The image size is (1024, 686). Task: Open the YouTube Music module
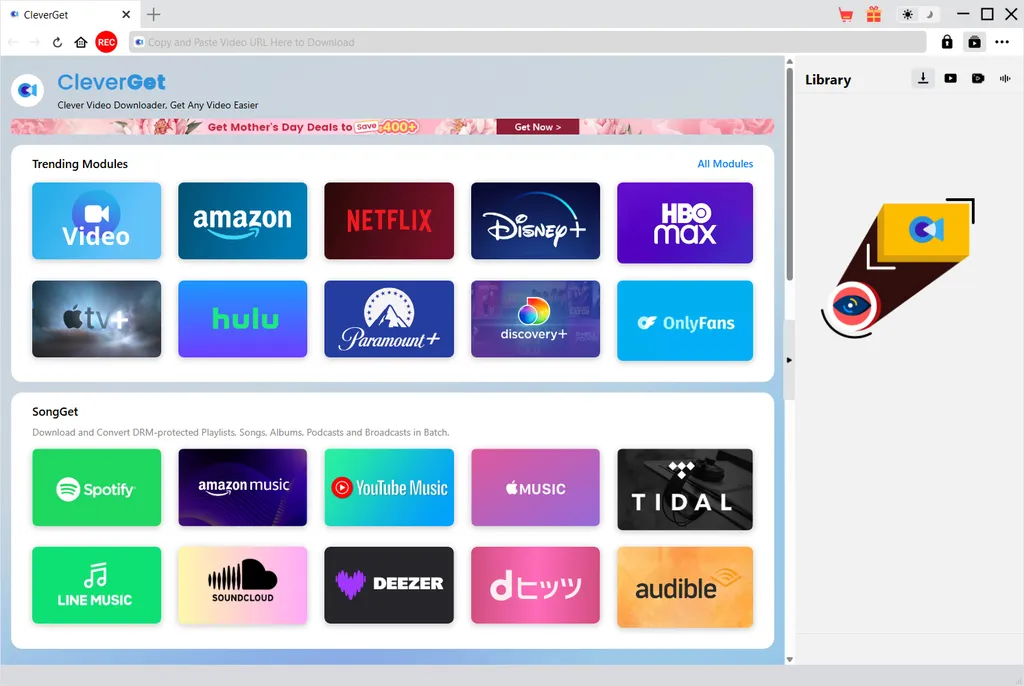pos(389,487)
